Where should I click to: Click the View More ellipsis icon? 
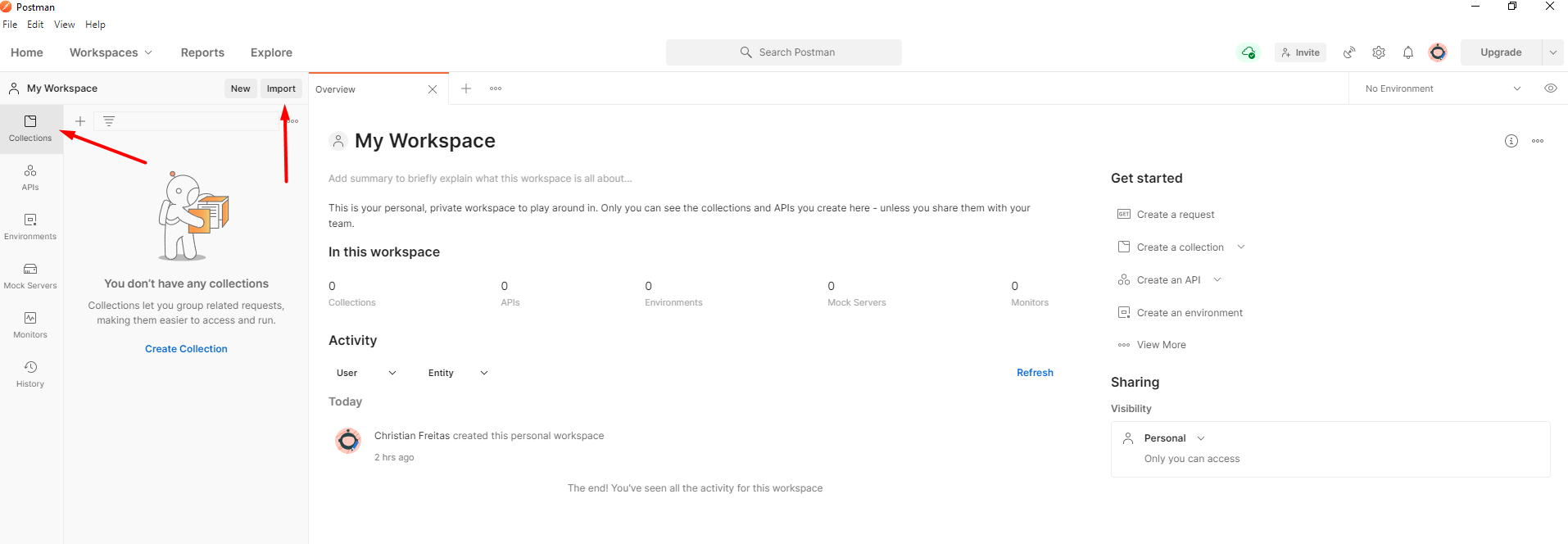tap(1124, 345)
